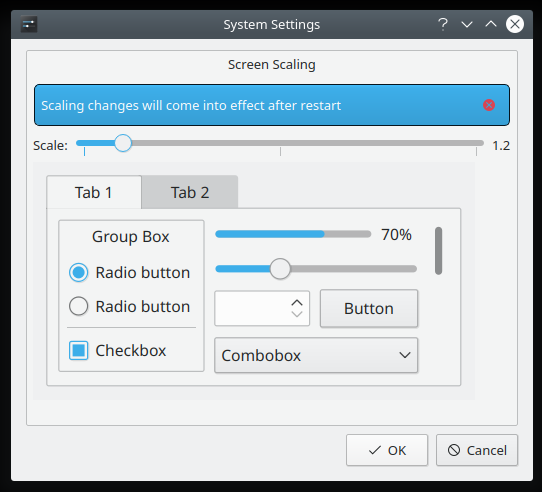Image resolution: width=542 pixels, height=492 pixels.
Task: Click the spinbox down arrow
Action: pos(297,314)
